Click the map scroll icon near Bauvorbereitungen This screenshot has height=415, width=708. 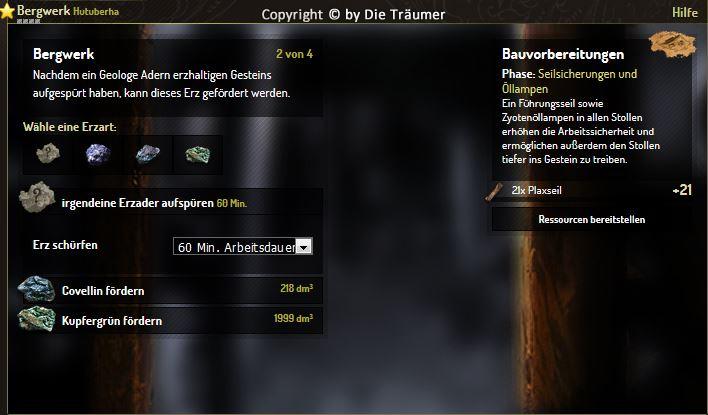pos(672,44)
